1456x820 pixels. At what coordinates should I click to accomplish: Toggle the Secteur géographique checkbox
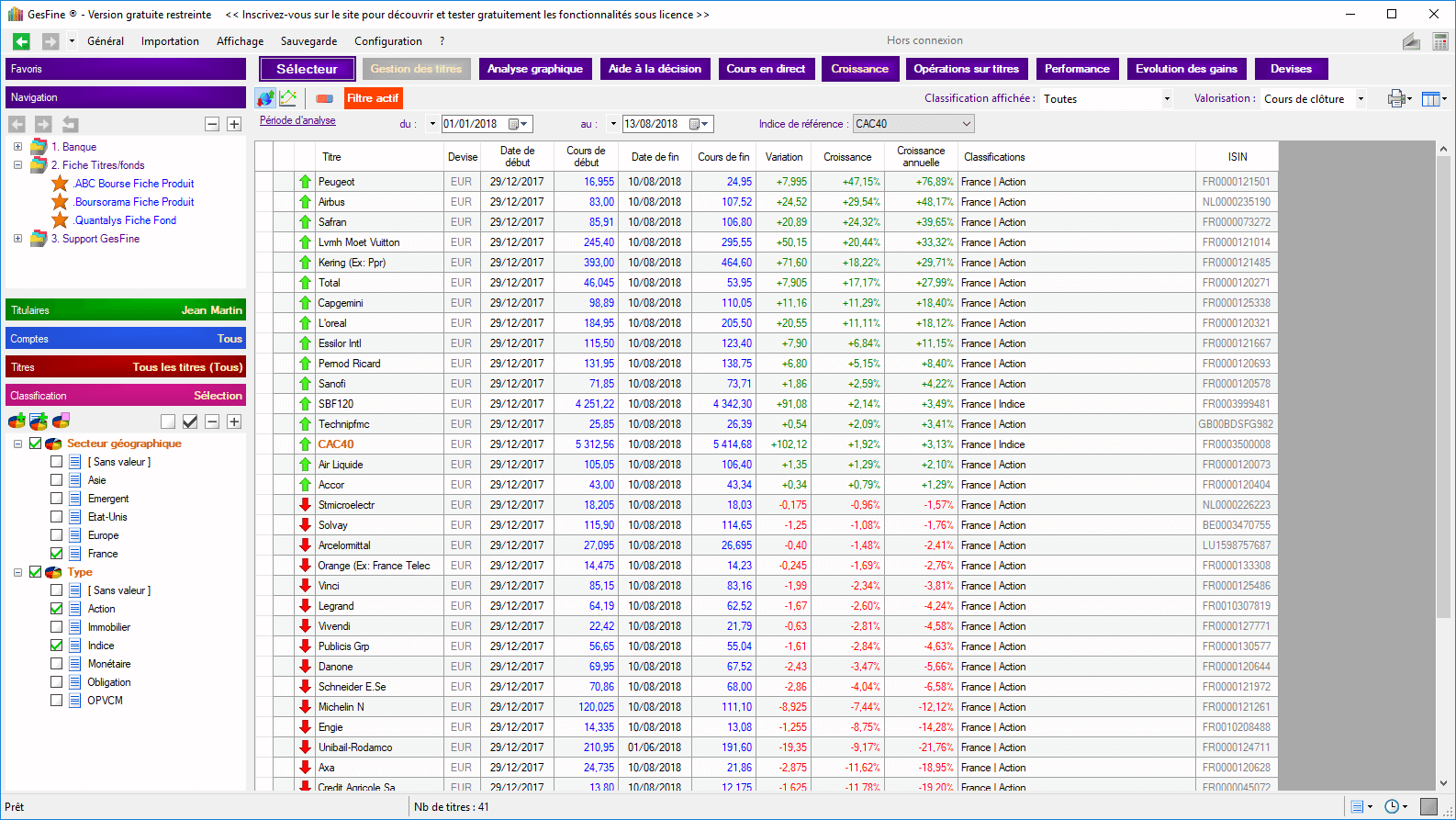35,444
